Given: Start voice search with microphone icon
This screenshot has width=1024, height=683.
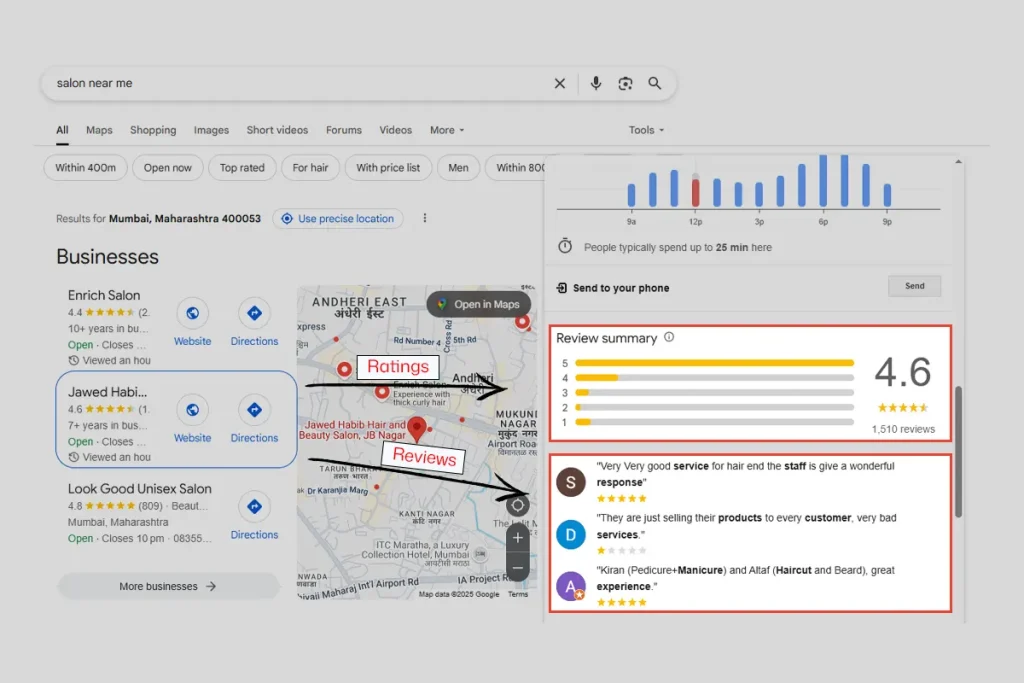Looking at the screenshot, I should click(x=596, y=84).
